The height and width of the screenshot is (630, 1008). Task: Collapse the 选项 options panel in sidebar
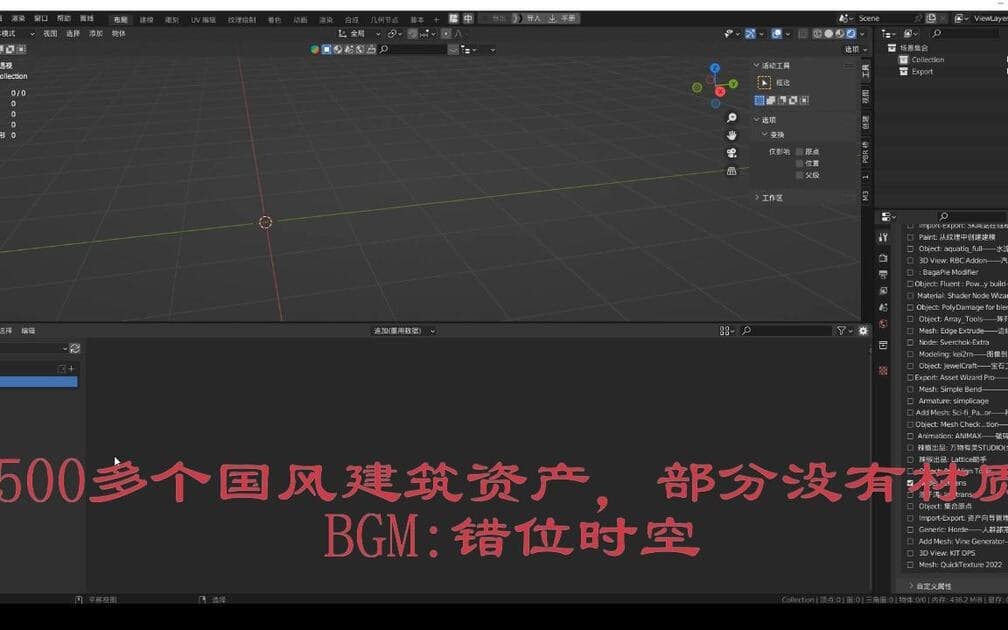pos(757,120)
